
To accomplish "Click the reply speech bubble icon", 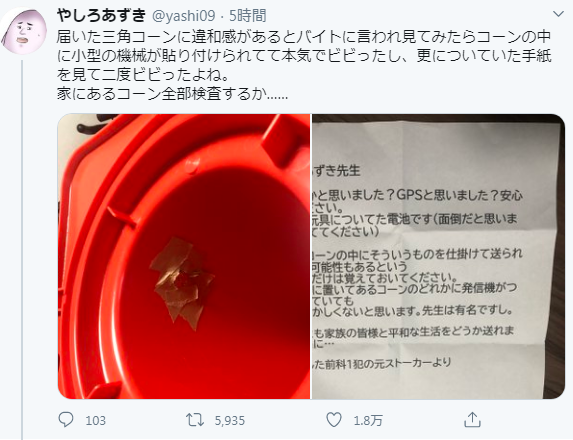I will (x=66, y=420).
